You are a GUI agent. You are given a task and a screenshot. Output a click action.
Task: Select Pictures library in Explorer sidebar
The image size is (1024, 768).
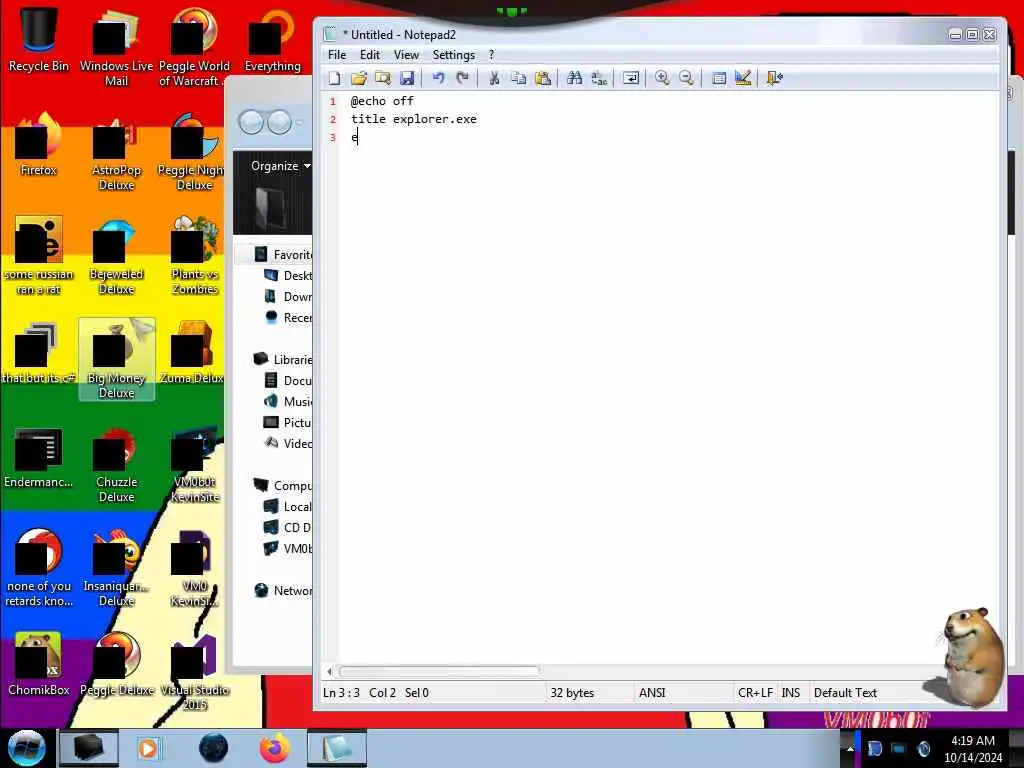pos(288,423)
